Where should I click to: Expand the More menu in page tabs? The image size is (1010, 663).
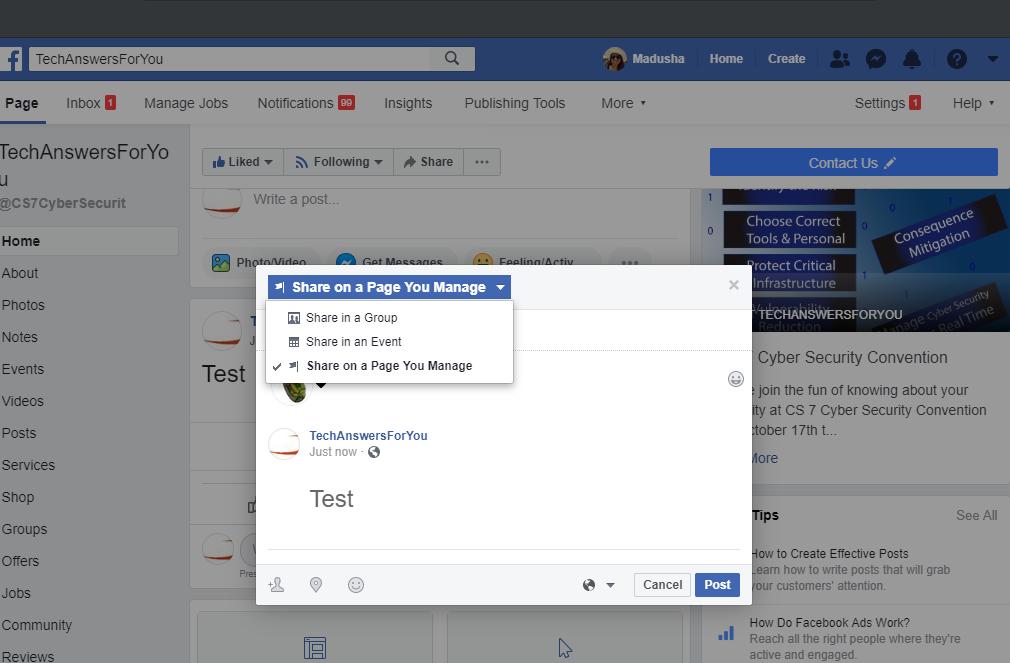[x=623, y=103]
